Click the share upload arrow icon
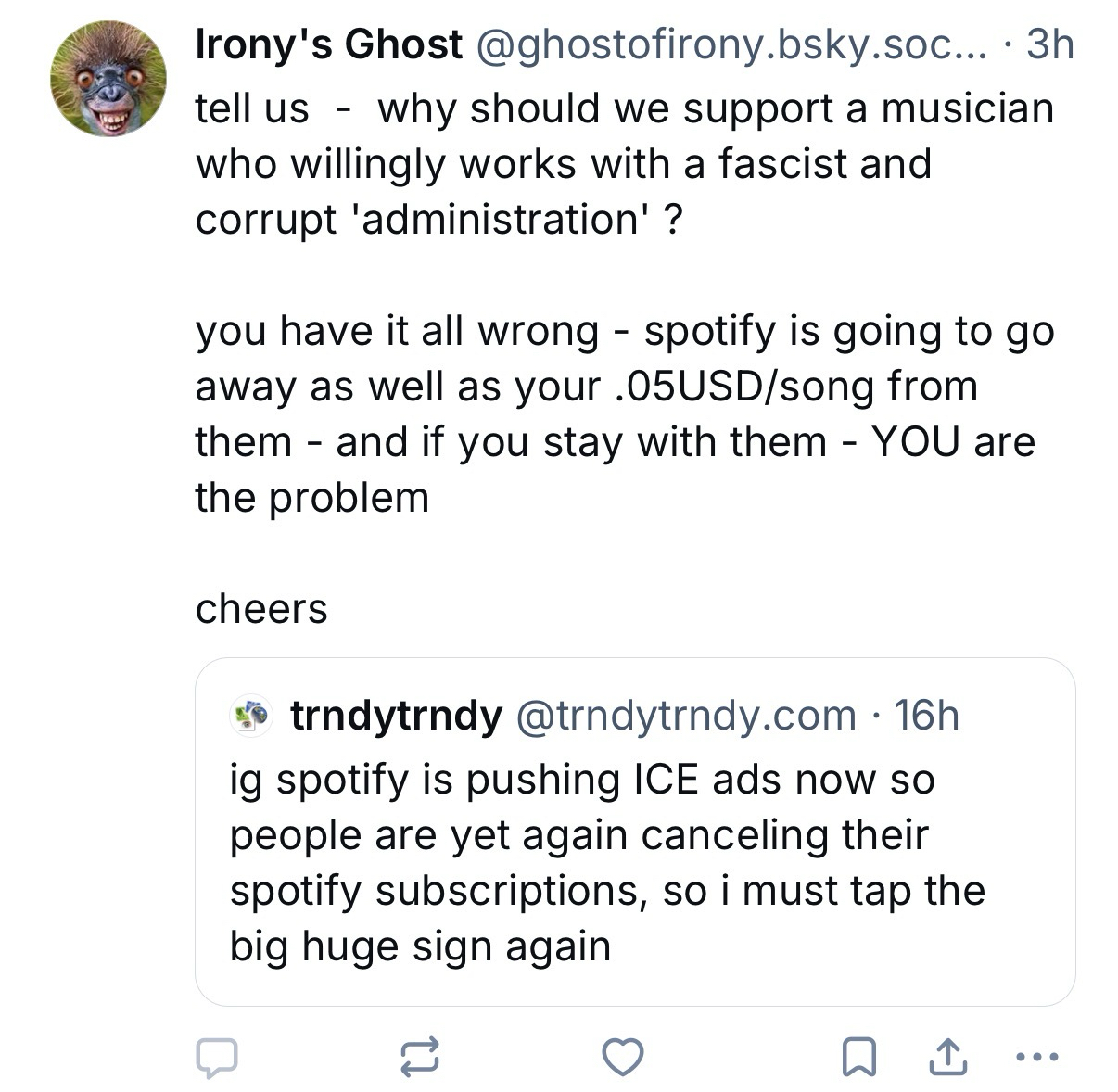Image resolution: width=1118 pixels, height=1092 pixels. [947, 1057]
